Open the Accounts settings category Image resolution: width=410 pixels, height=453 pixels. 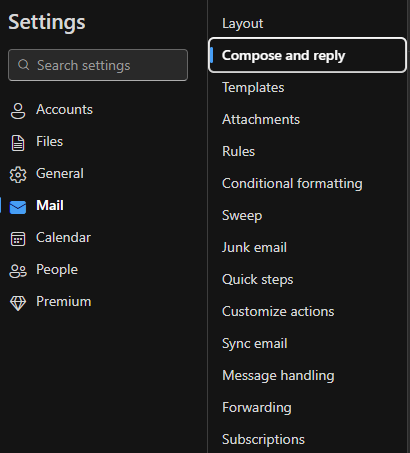(64, 109)
